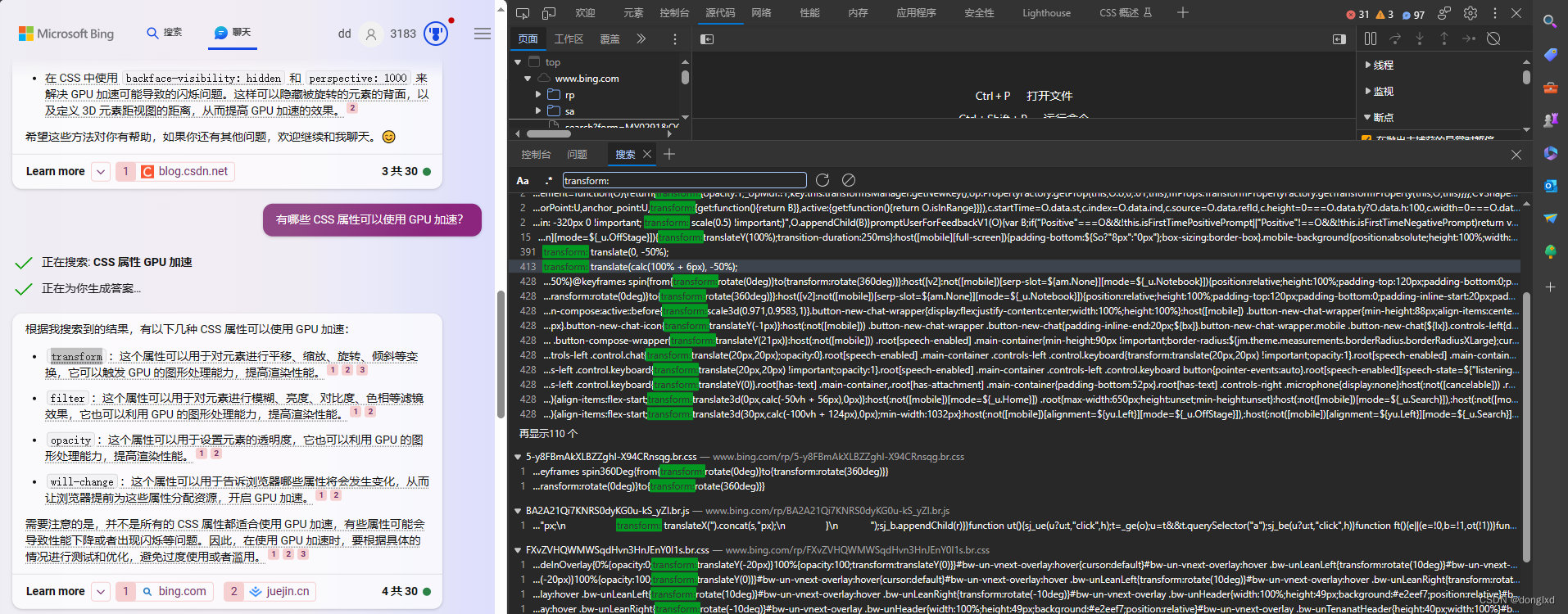Screen dimensions: 1568x614
Task: Click 再显示110个 show more results
Action: pos(548,434)
